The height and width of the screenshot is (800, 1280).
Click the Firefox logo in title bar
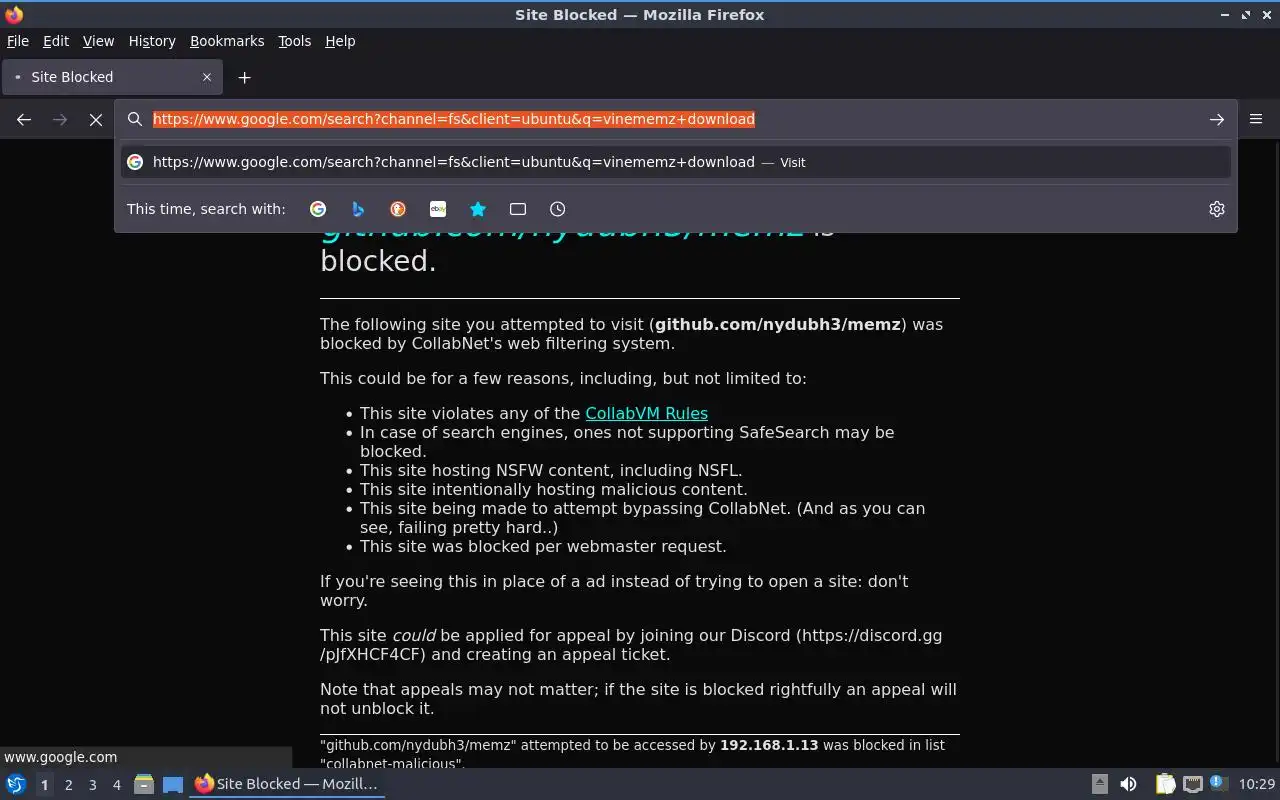[14, 14]
